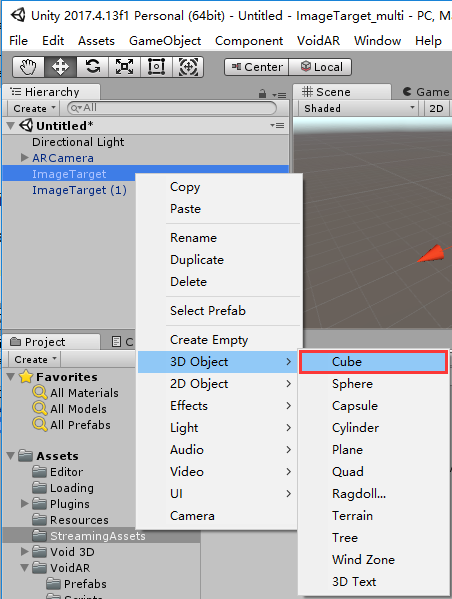Click the Hierarchy panel lock icon
Image resolution: width=452 pixels, height=599 pixels.
pyautogui.click(x=262, y=94)
